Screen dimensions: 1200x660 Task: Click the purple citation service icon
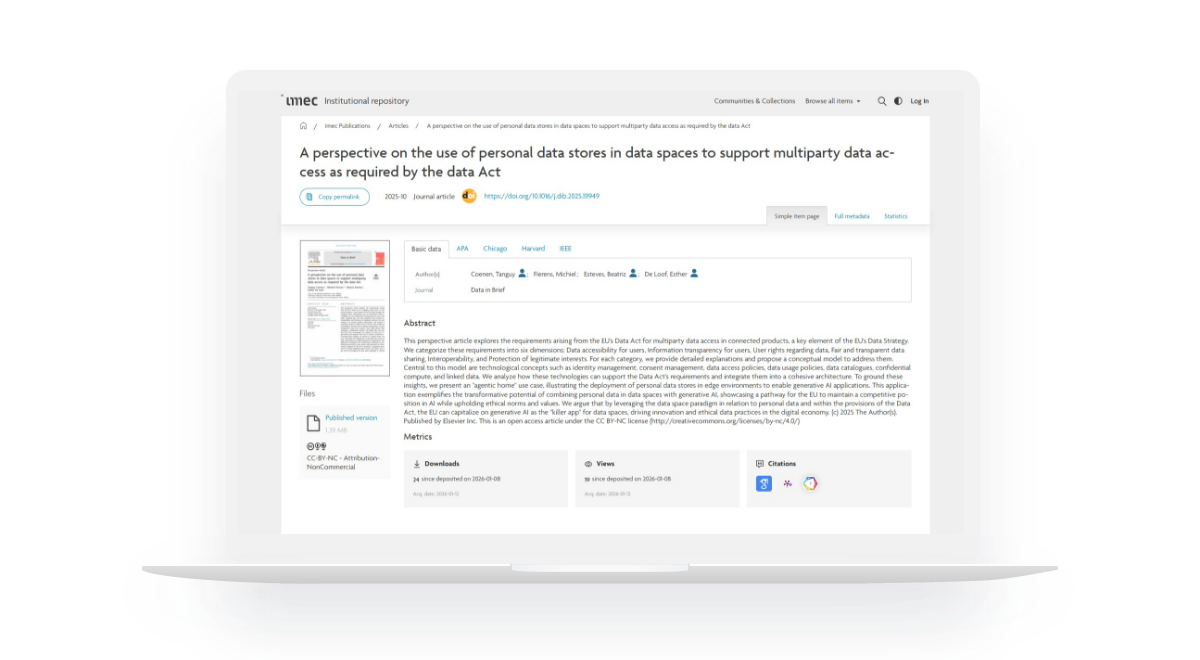[x=787, y=484]
